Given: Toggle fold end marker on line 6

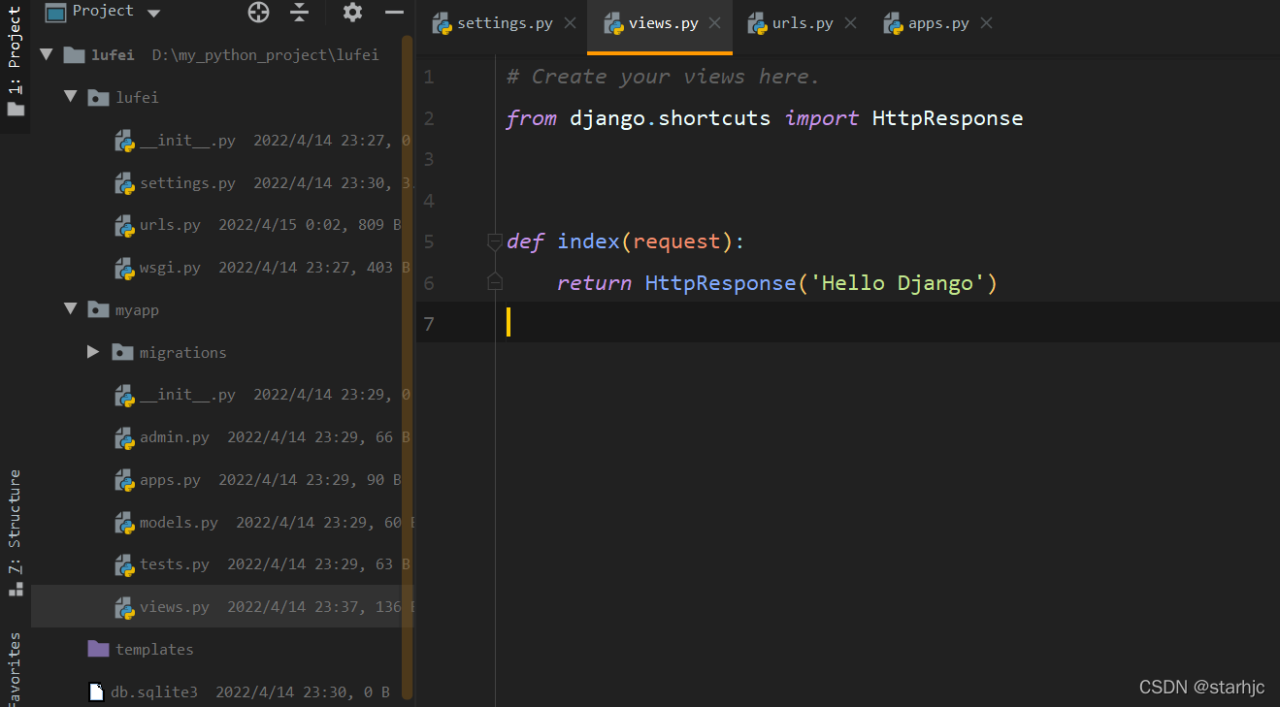Looking at the screenshot, I should (494, 283).
